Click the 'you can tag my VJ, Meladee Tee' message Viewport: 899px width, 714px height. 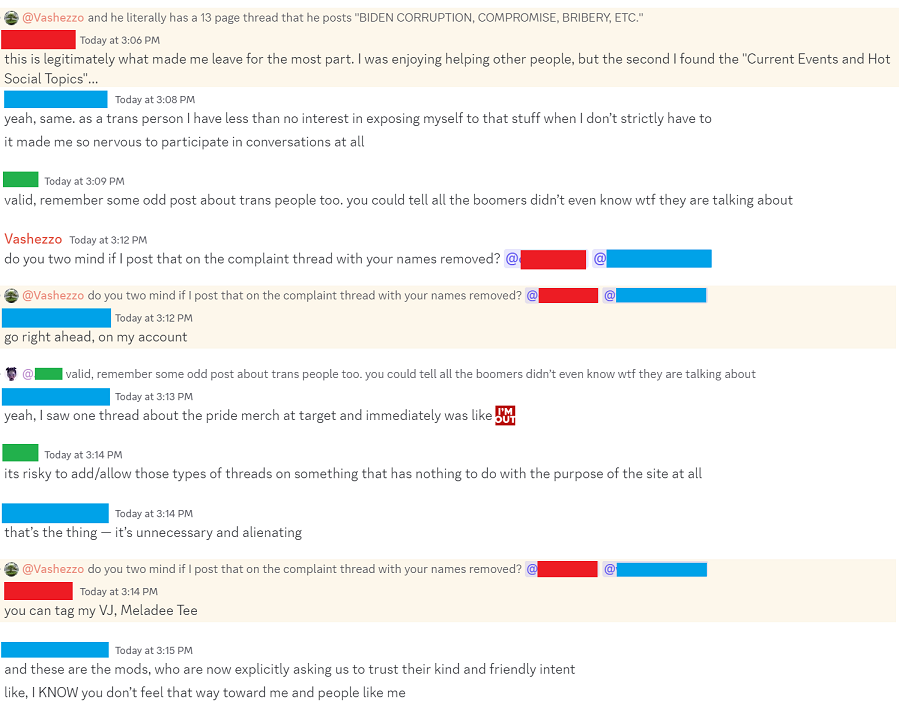tap(101, 610)
